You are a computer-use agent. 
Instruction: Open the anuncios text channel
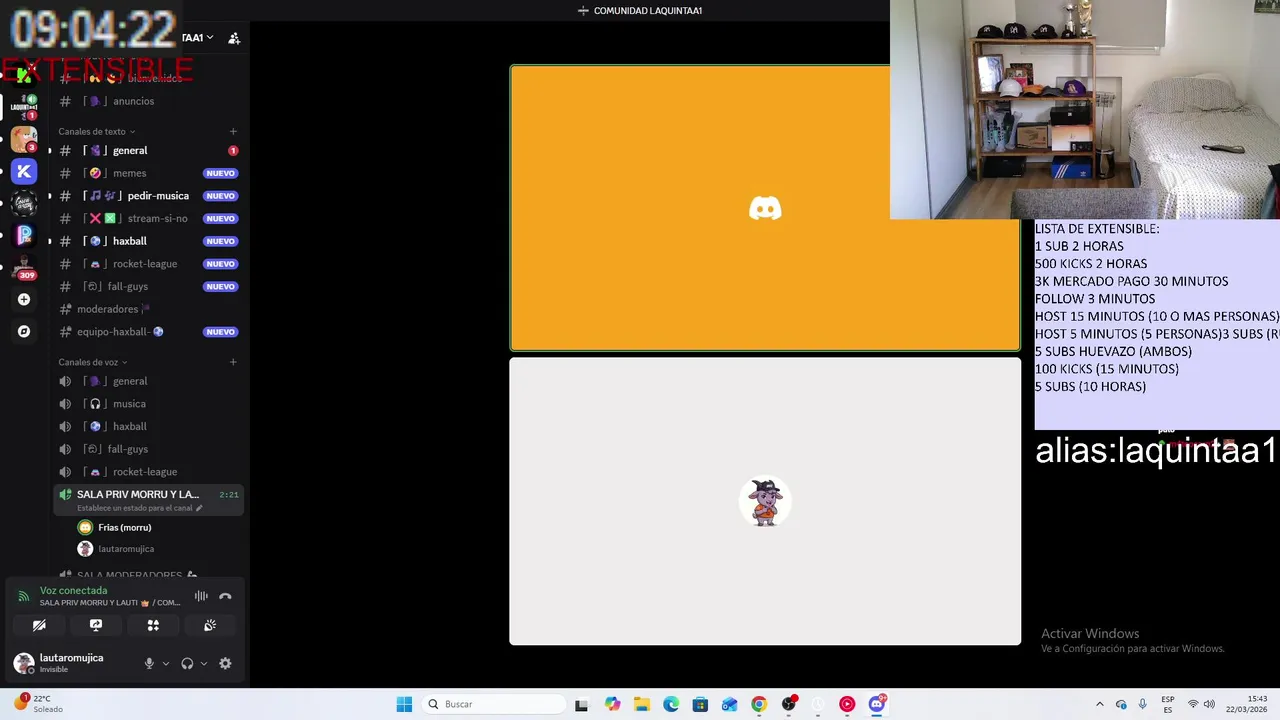[148, 101]
